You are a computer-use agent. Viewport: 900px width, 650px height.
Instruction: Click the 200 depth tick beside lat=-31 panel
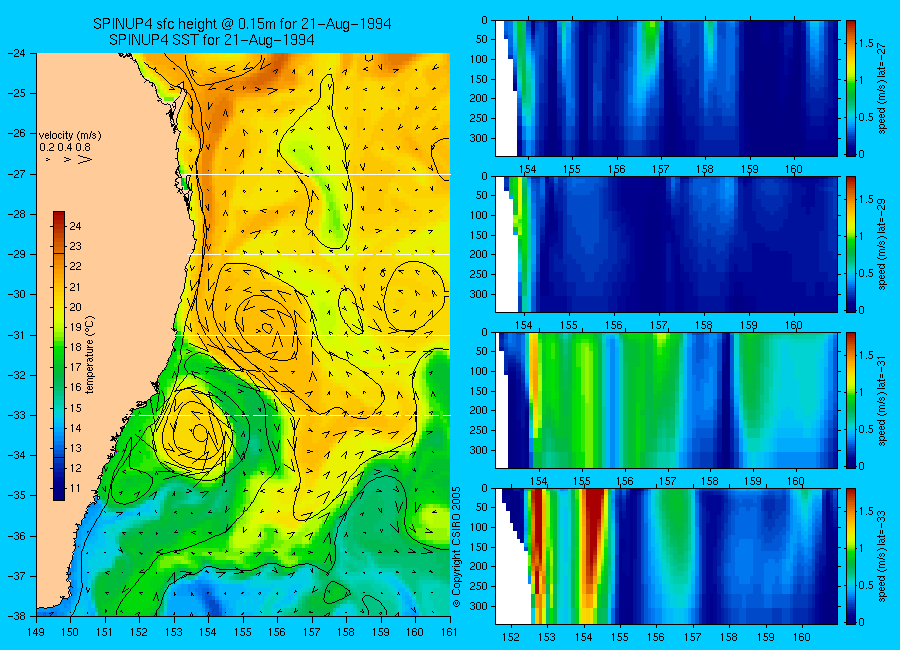(x=478, y=411)
